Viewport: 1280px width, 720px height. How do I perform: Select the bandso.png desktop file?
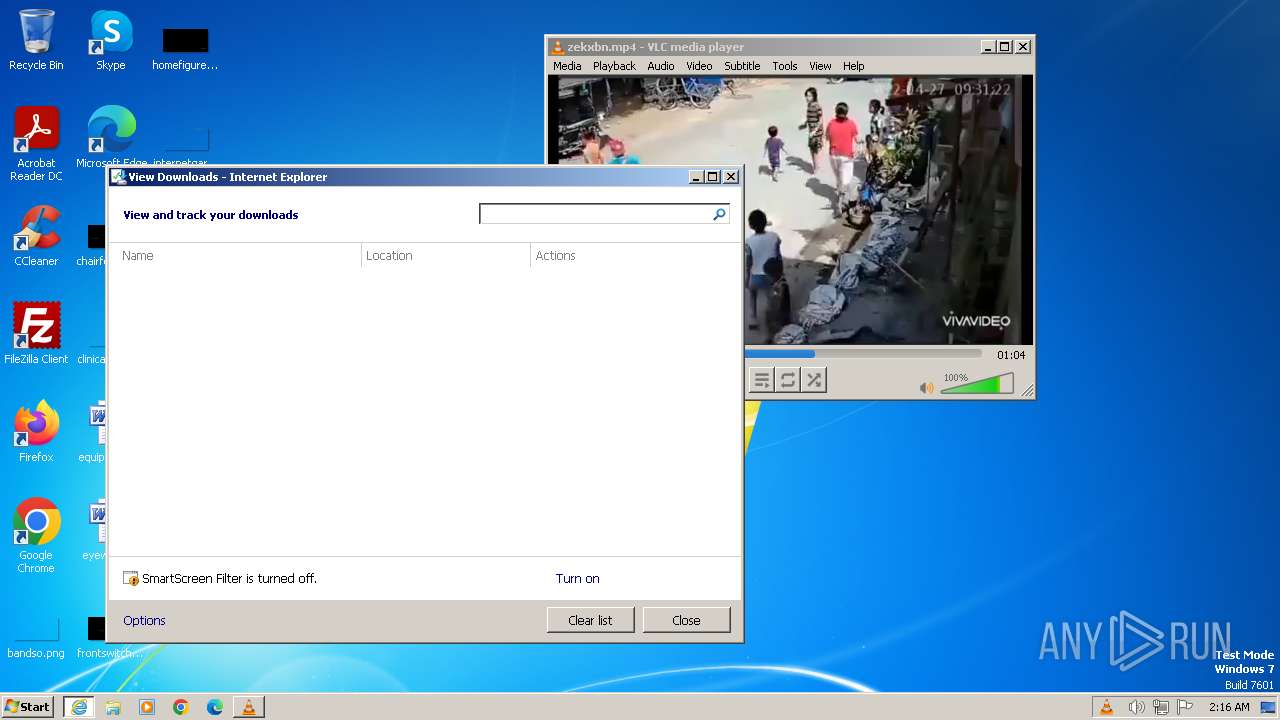click(36, 638)
